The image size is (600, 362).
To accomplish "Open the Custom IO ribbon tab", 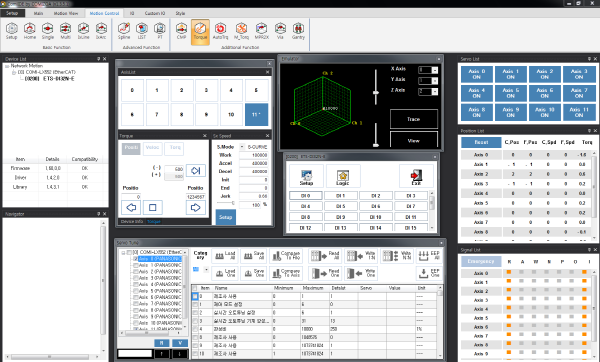I will 155,13.
